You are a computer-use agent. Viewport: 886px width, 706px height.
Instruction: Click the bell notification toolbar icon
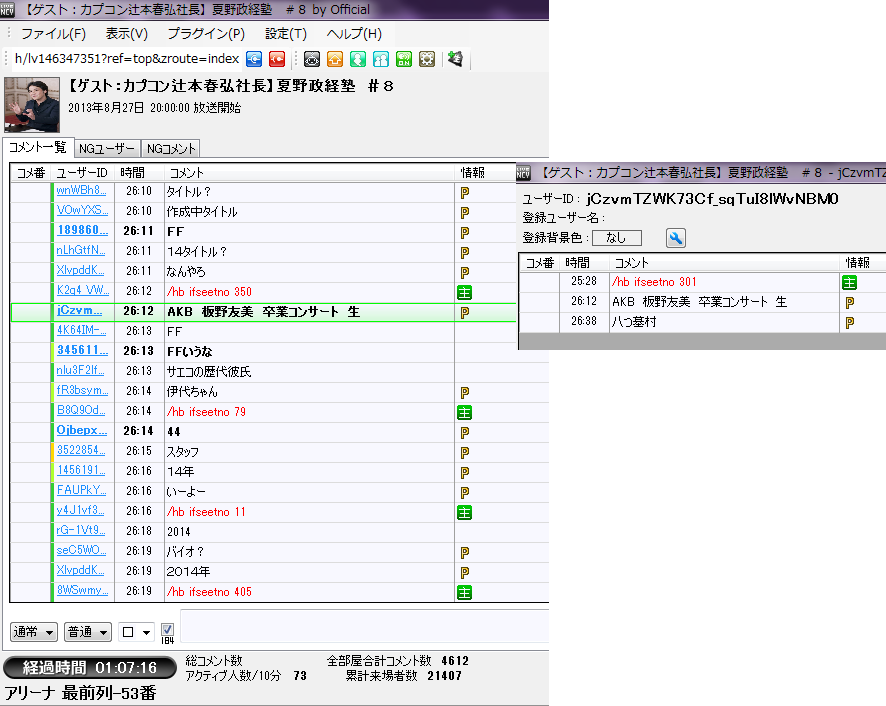(x=455, y=59)
